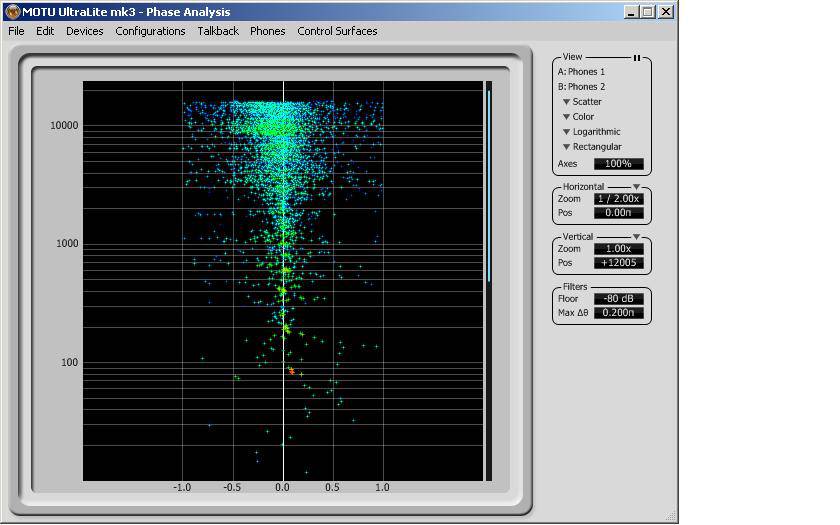Click the Max Δθ 0.200π field
The height and width of the screenshot is (525, 840).
[619, 313]
